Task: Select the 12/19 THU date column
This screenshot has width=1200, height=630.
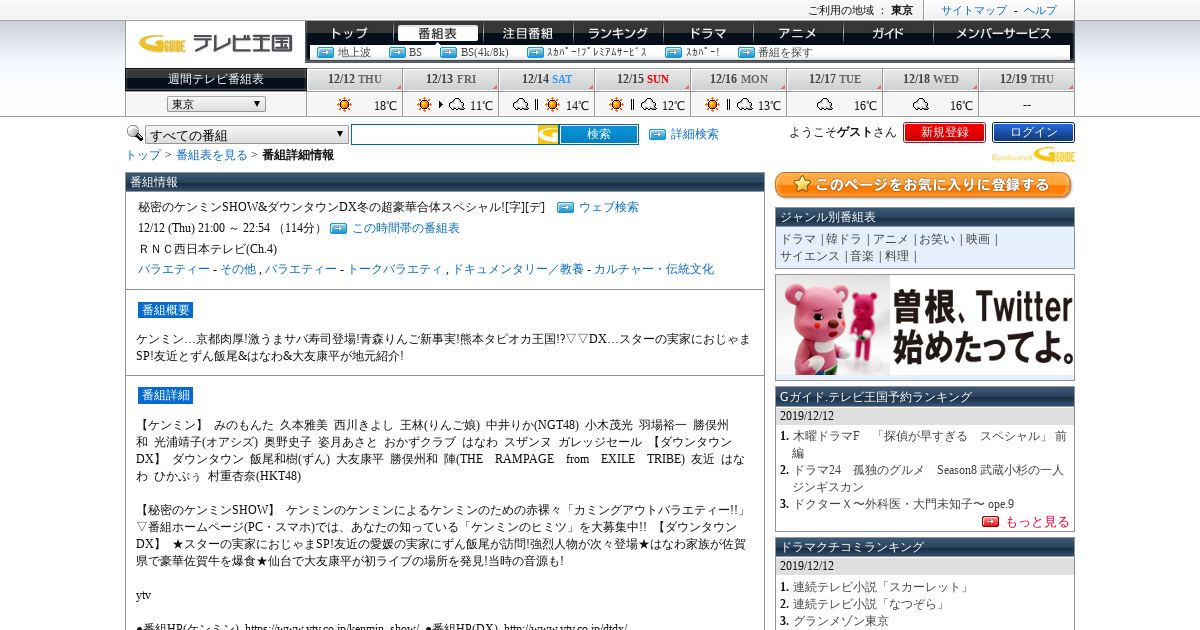Action: point(1026,79)
